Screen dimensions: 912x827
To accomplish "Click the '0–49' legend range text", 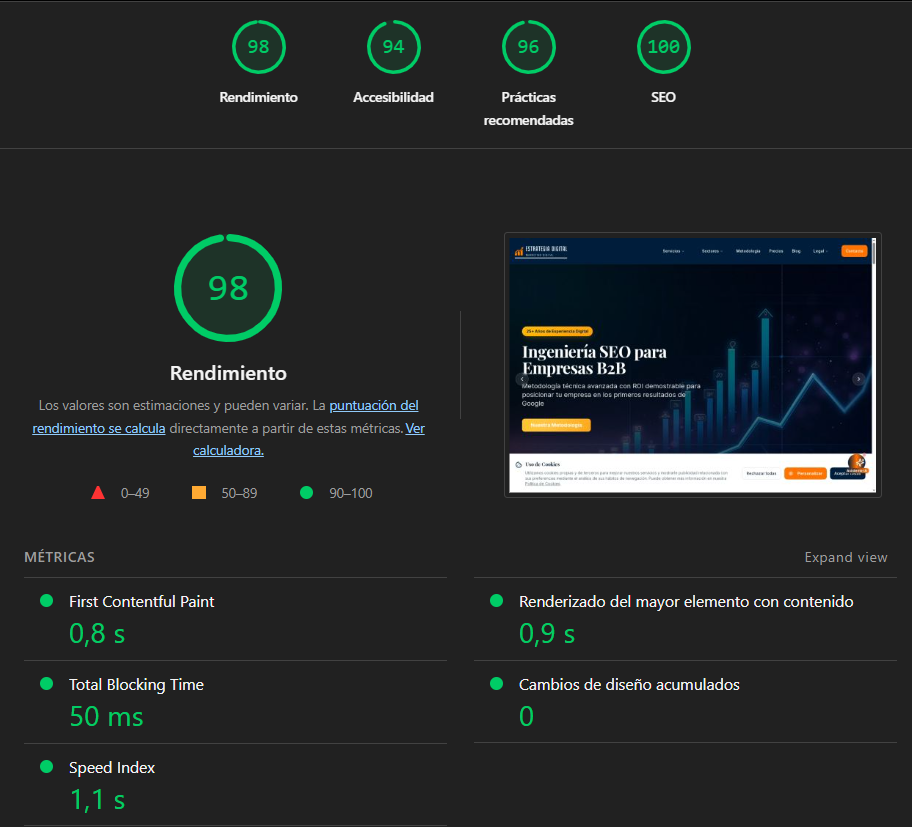I will [x=135, y=493].
